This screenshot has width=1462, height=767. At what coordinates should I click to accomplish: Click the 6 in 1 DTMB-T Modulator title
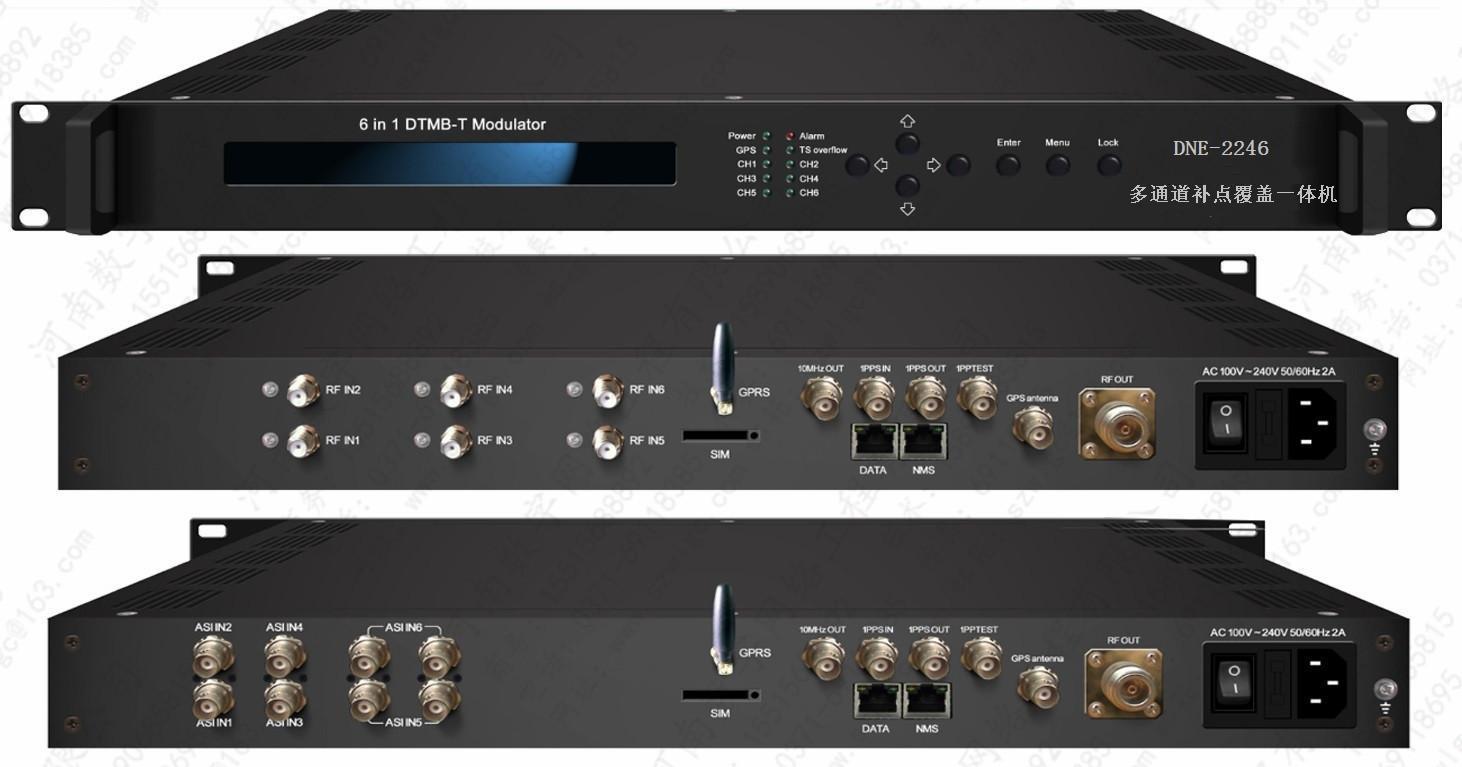click(452, 125)
